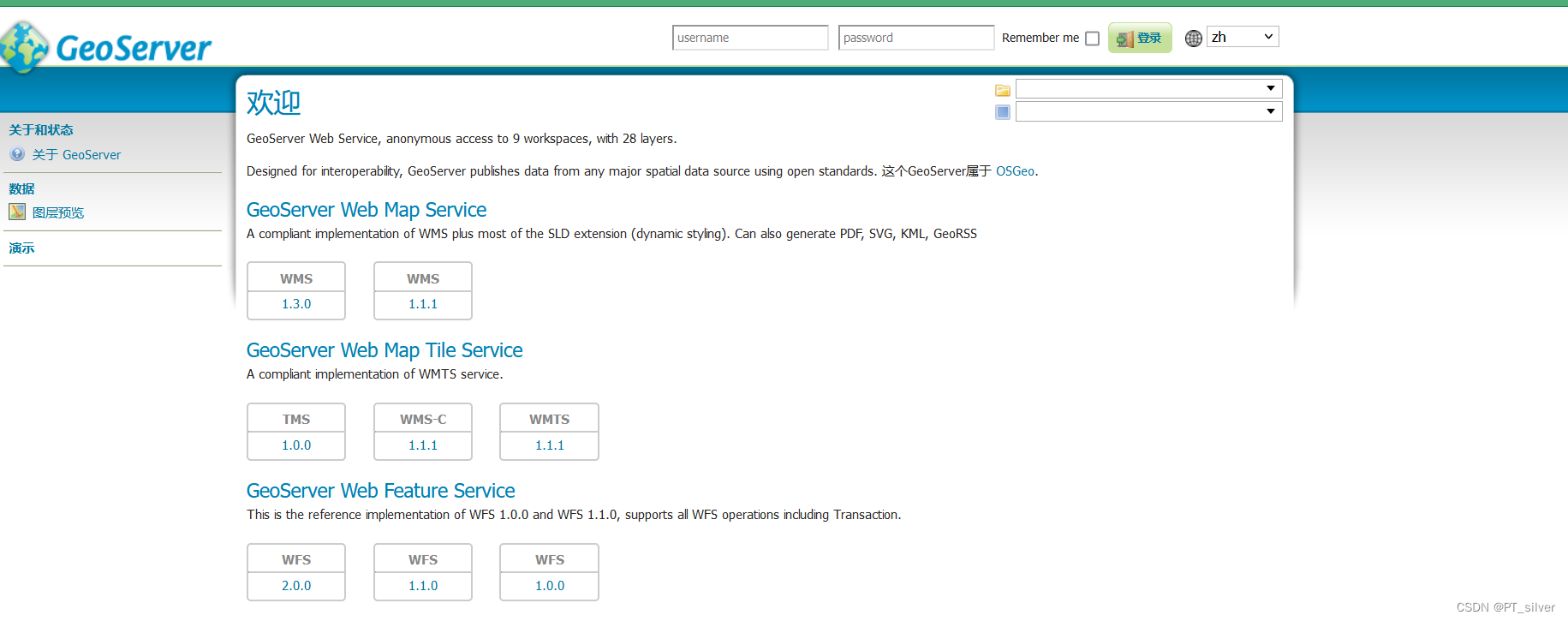
Task: Toggle the Remember me checkbox
Action: 1092,39
